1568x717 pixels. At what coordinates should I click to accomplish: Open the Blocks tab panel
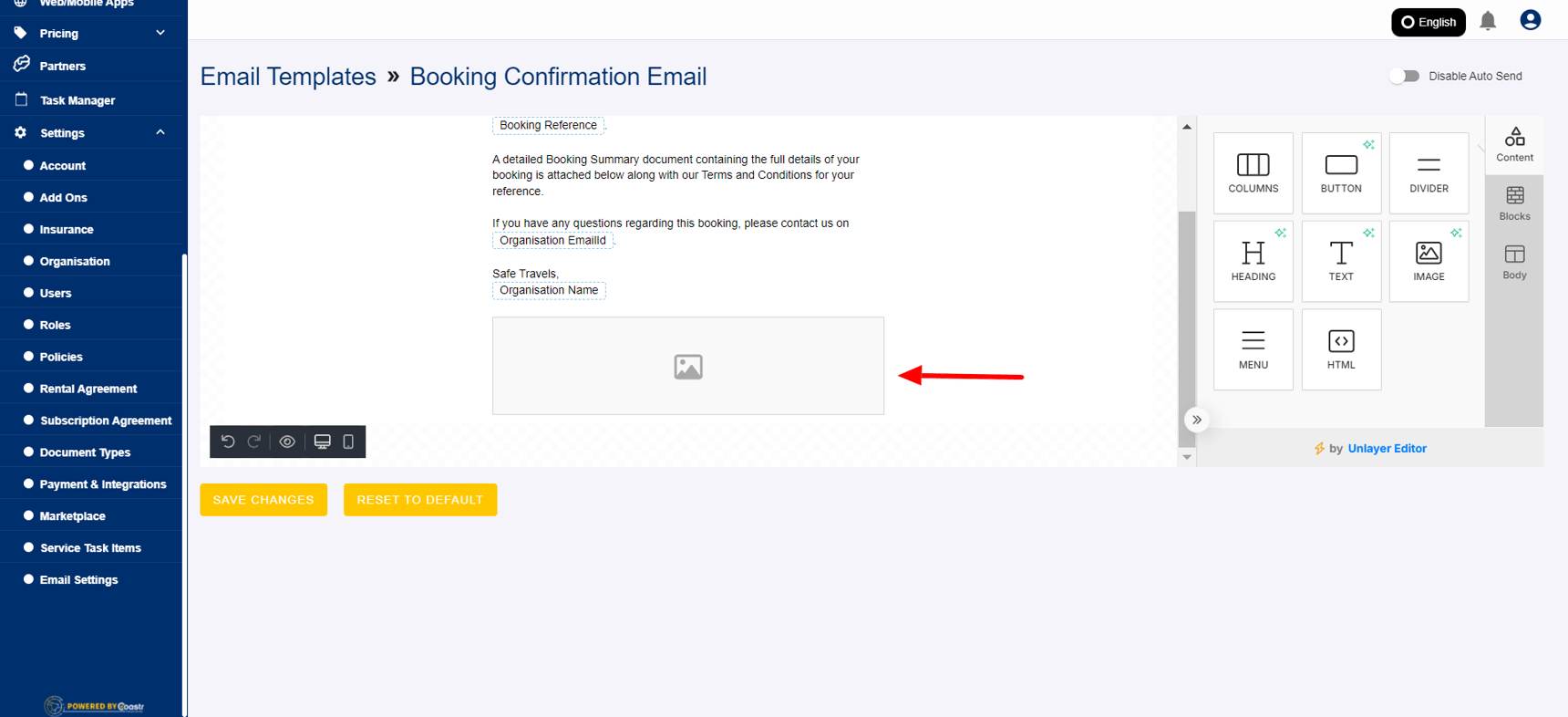click(1513, 202)
